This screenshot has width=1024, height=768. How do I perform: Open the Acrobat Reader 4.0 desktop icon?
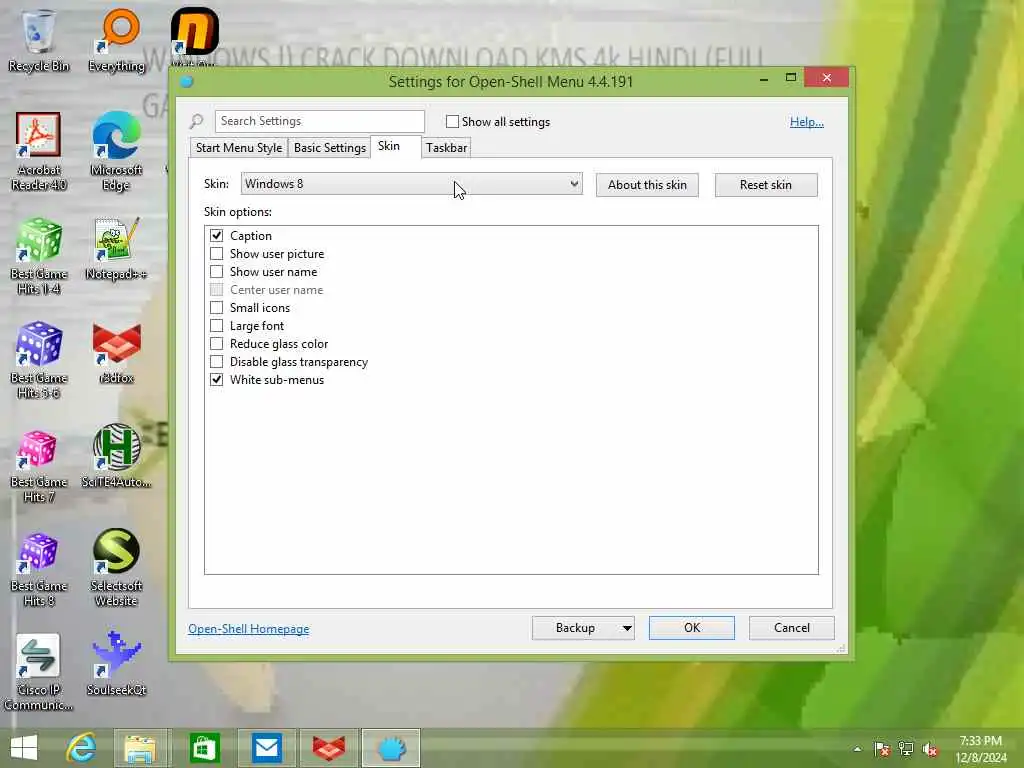38,152
